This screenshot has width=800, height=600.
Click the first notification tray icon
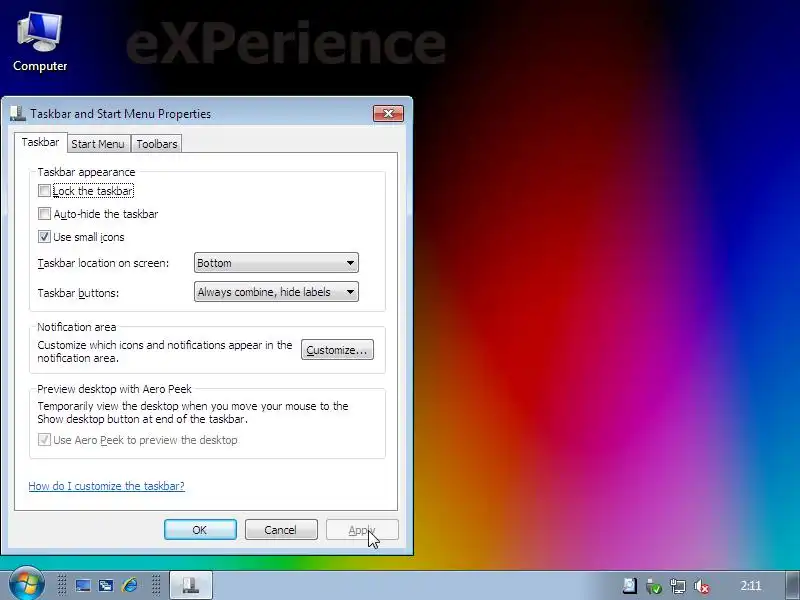630,586
